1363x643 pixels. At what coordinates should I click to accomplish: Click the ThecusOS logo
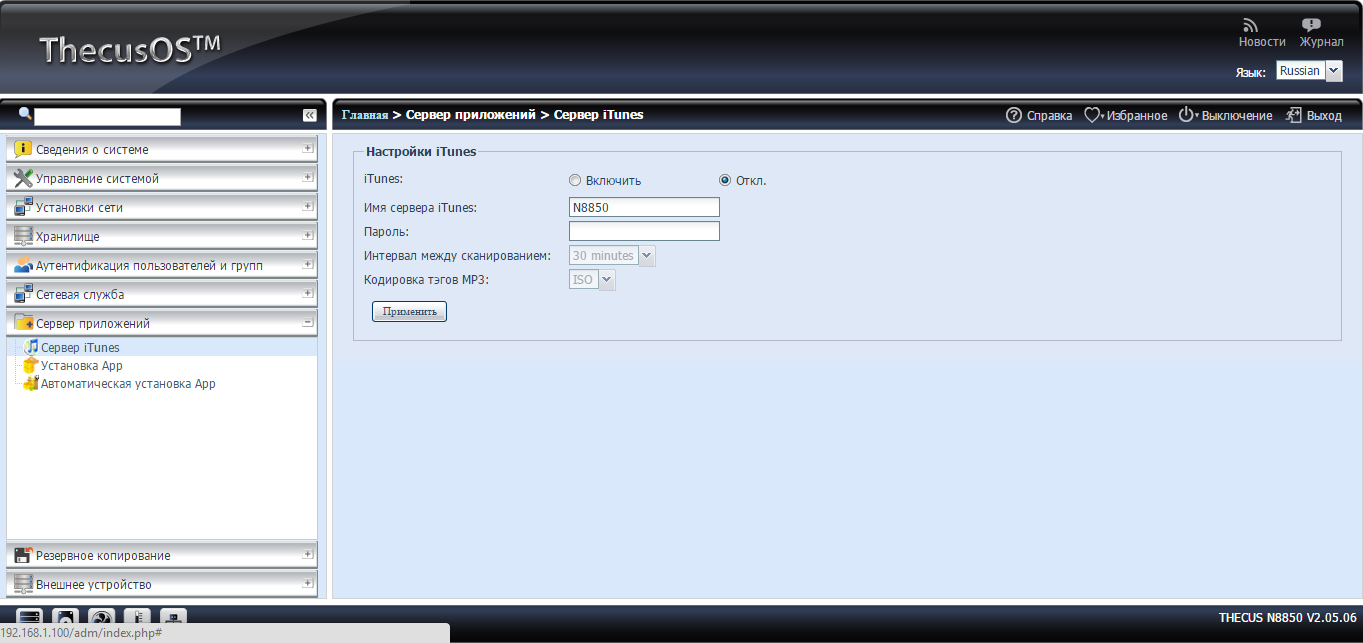(x=130, y=49)
